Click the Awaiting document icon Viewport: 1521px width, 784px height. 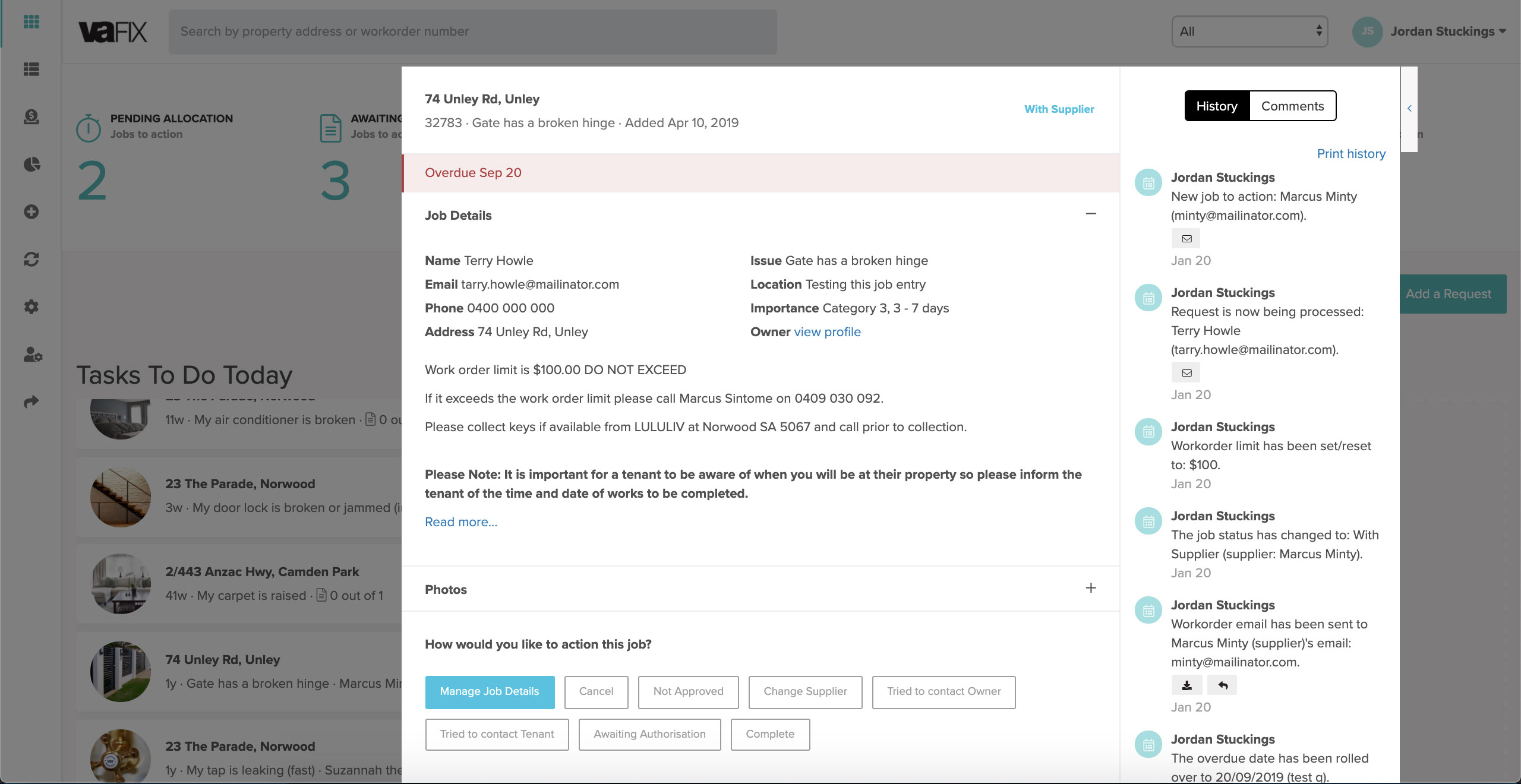[x=331, y=128]
